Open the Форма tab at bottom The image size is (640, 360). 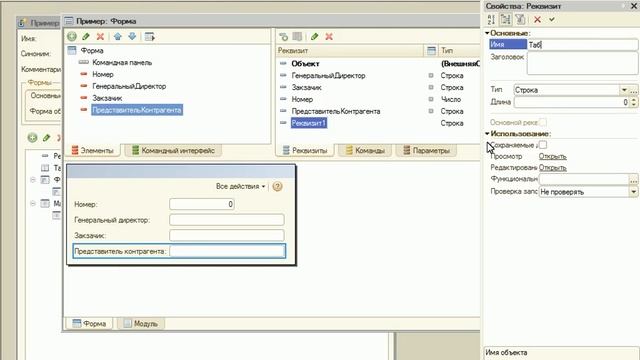89,324
